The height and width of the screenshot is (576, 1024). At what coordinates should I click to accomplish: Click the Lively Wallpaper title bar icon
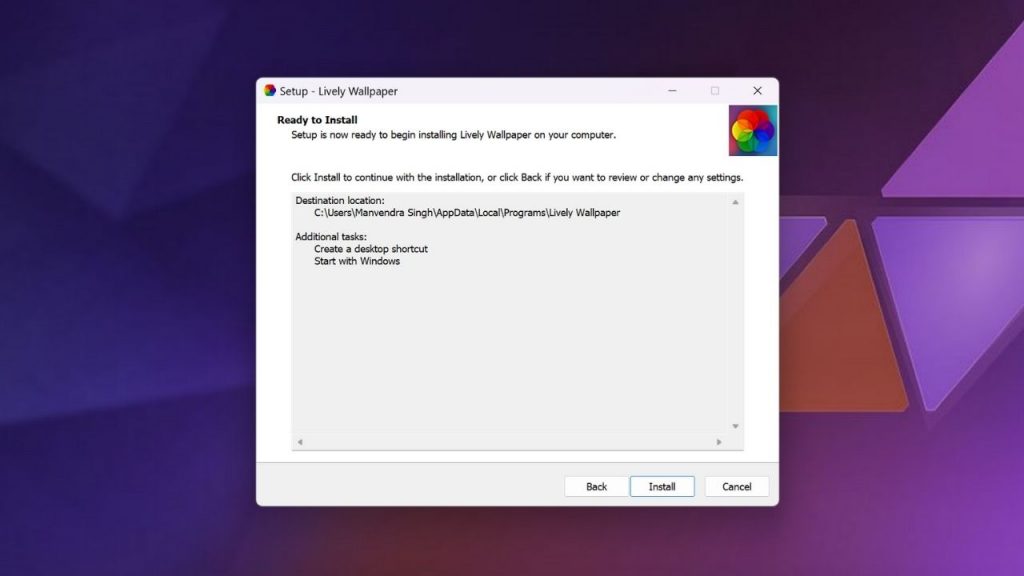pos(270,90)
